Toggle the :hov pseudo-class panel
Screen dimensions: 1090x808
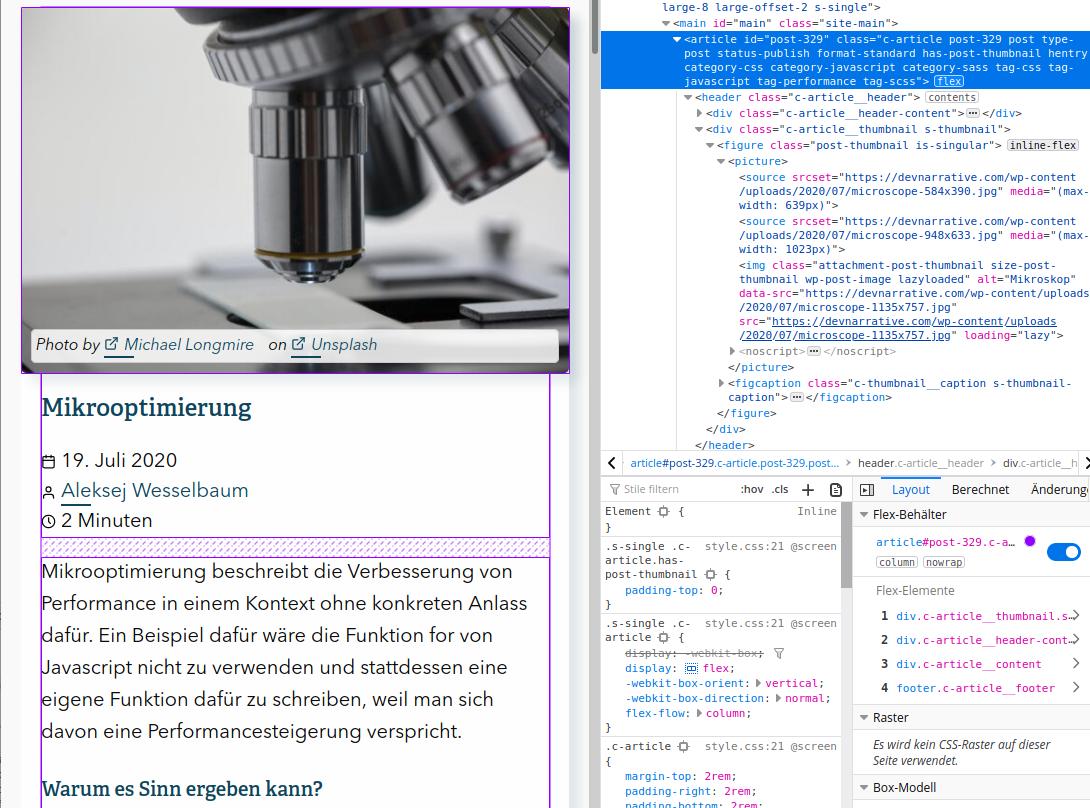point(752,490)
